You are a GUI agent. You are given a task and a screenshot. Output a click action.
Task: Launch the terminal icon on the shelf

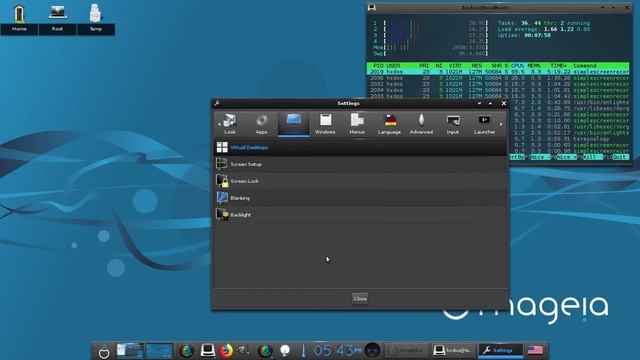click(x=207, y=350)
